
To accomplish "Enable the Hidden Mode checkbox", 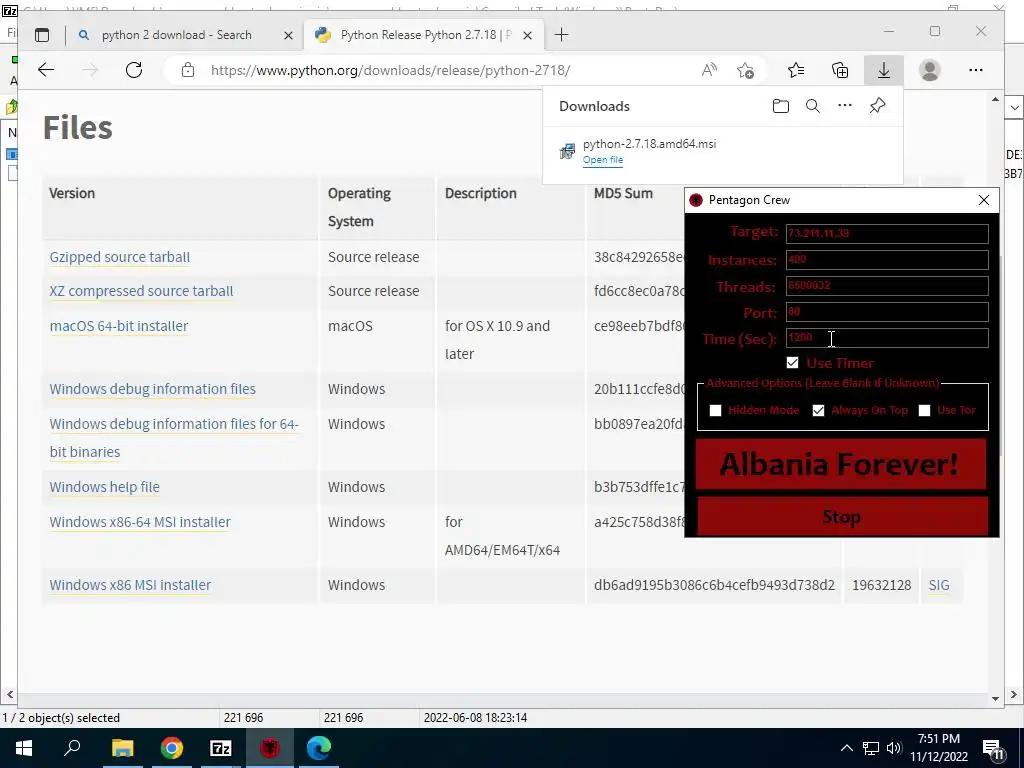I will click(x=715, y=410).
